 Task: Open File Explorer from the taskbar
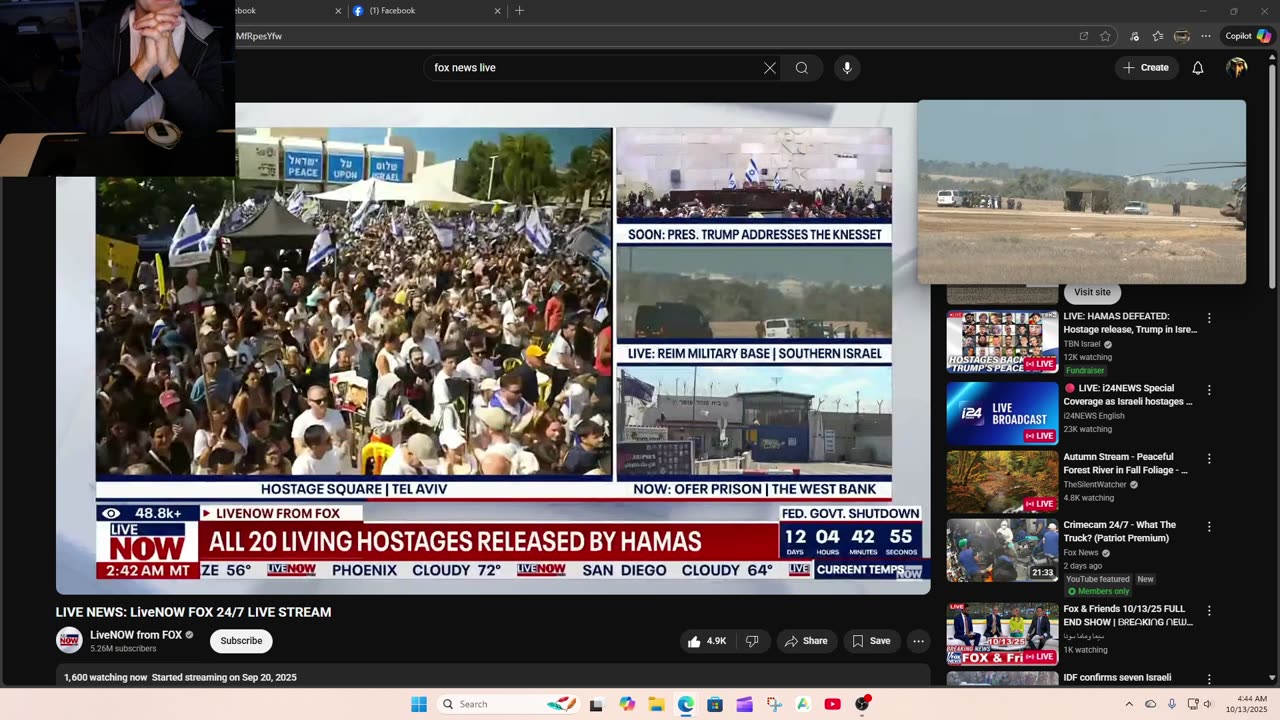tap(656, 704)
